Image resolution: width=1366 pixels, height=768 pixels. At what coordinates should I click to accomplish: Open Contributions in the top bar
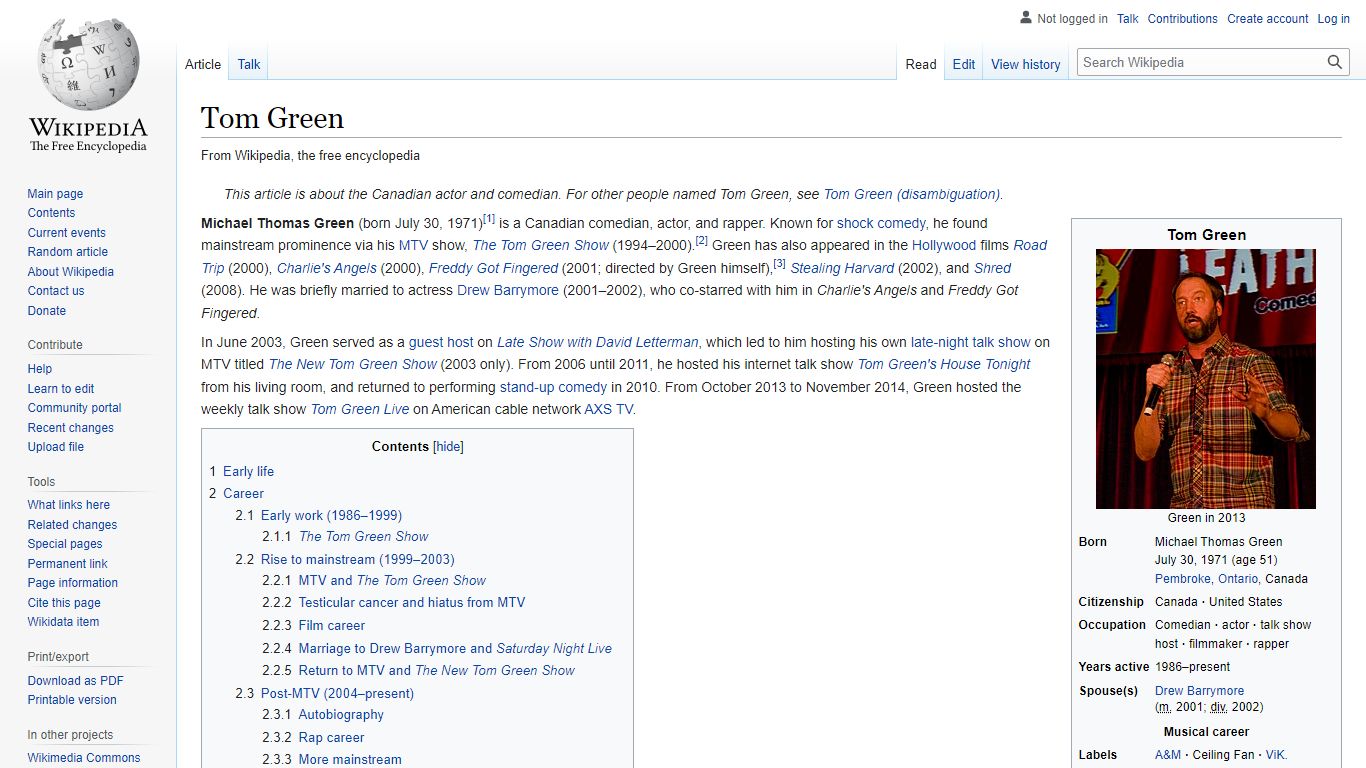tap(1183, 19)
